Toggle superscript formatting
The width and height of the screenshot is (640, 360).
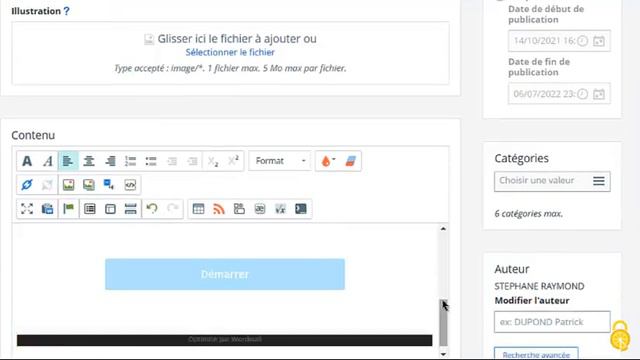coord(233,161)
